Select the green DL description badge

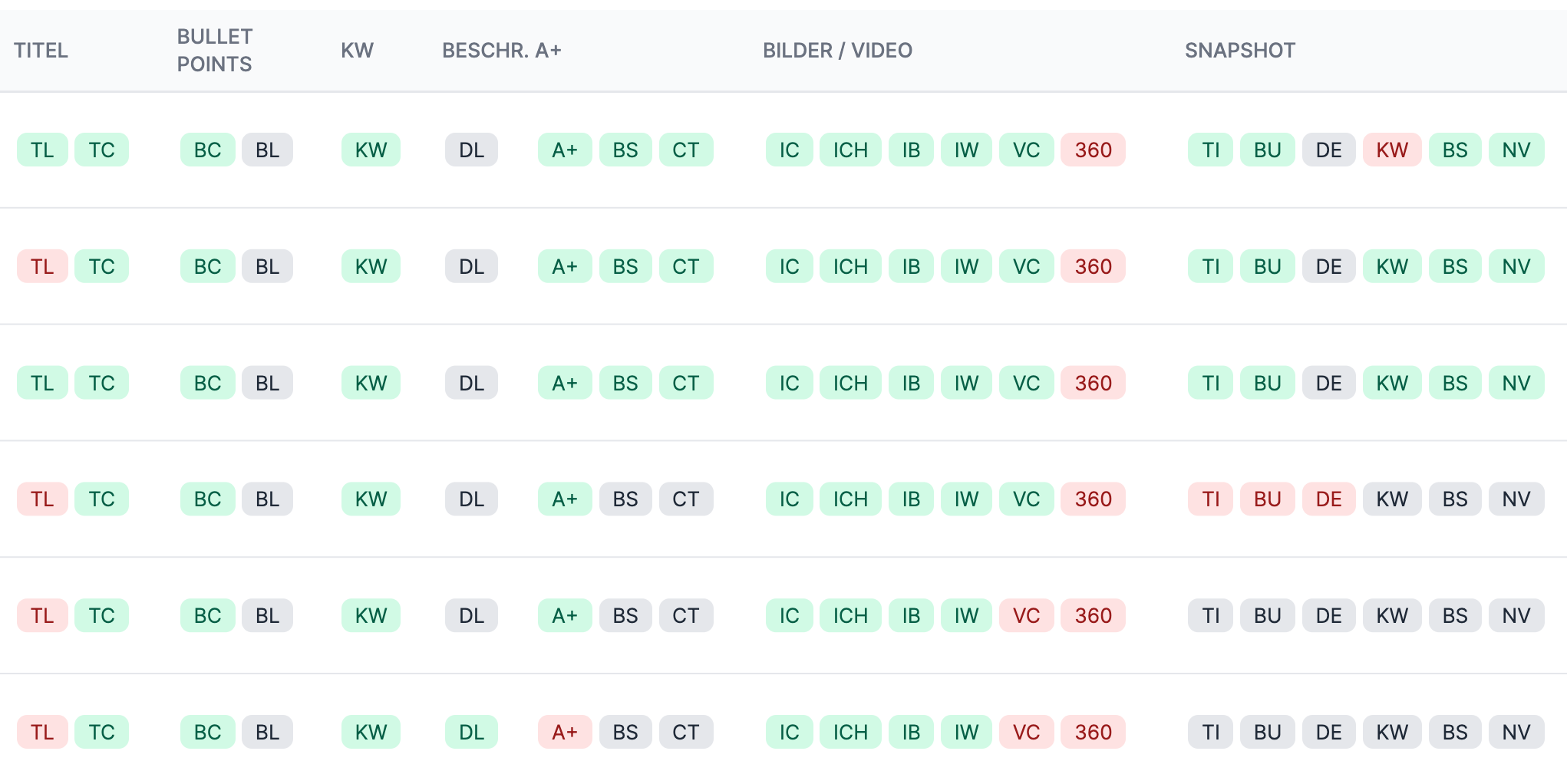click(x=471, y=733)
